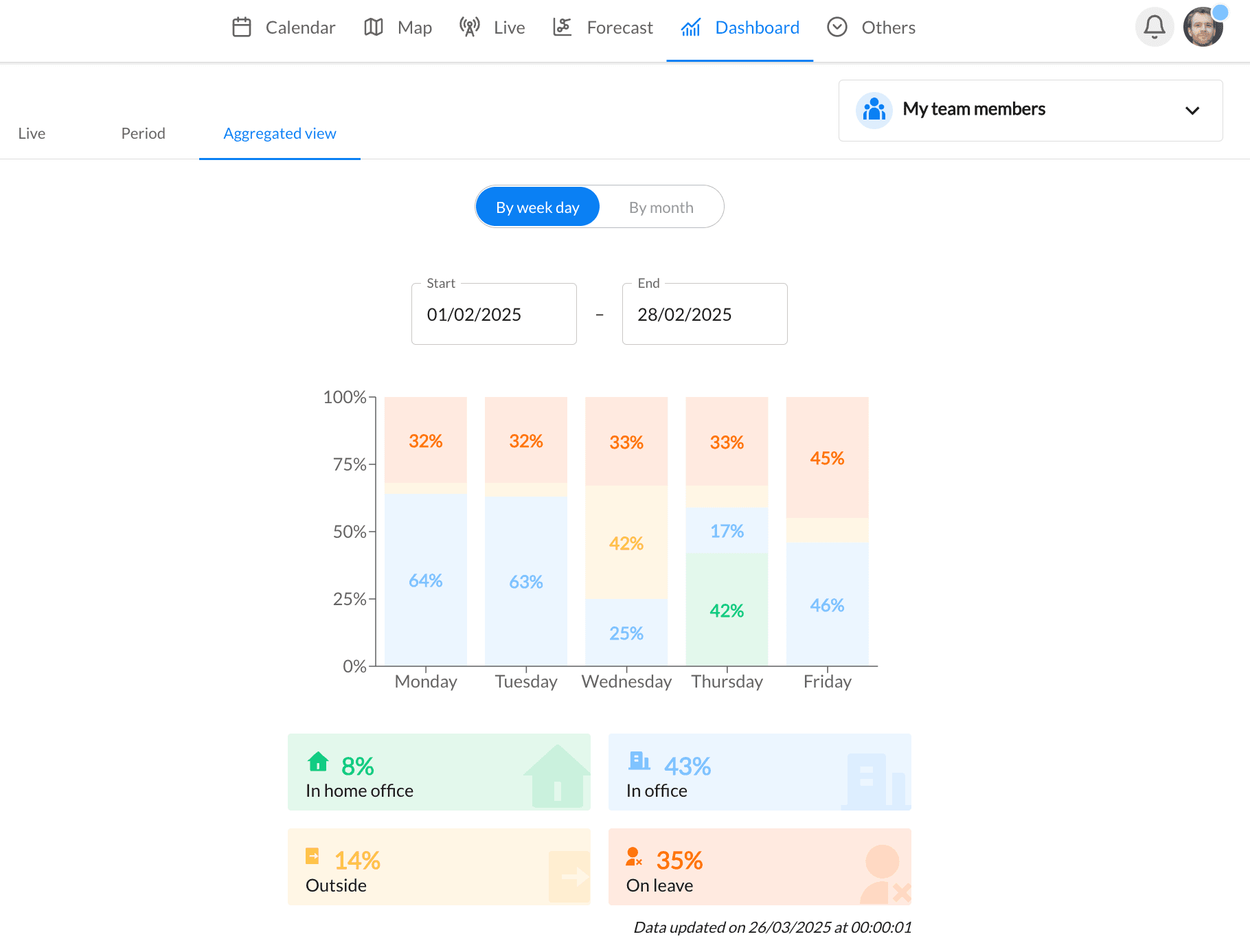Switch to By month view
Screen dimensions: 1250x952
(661, 207)
